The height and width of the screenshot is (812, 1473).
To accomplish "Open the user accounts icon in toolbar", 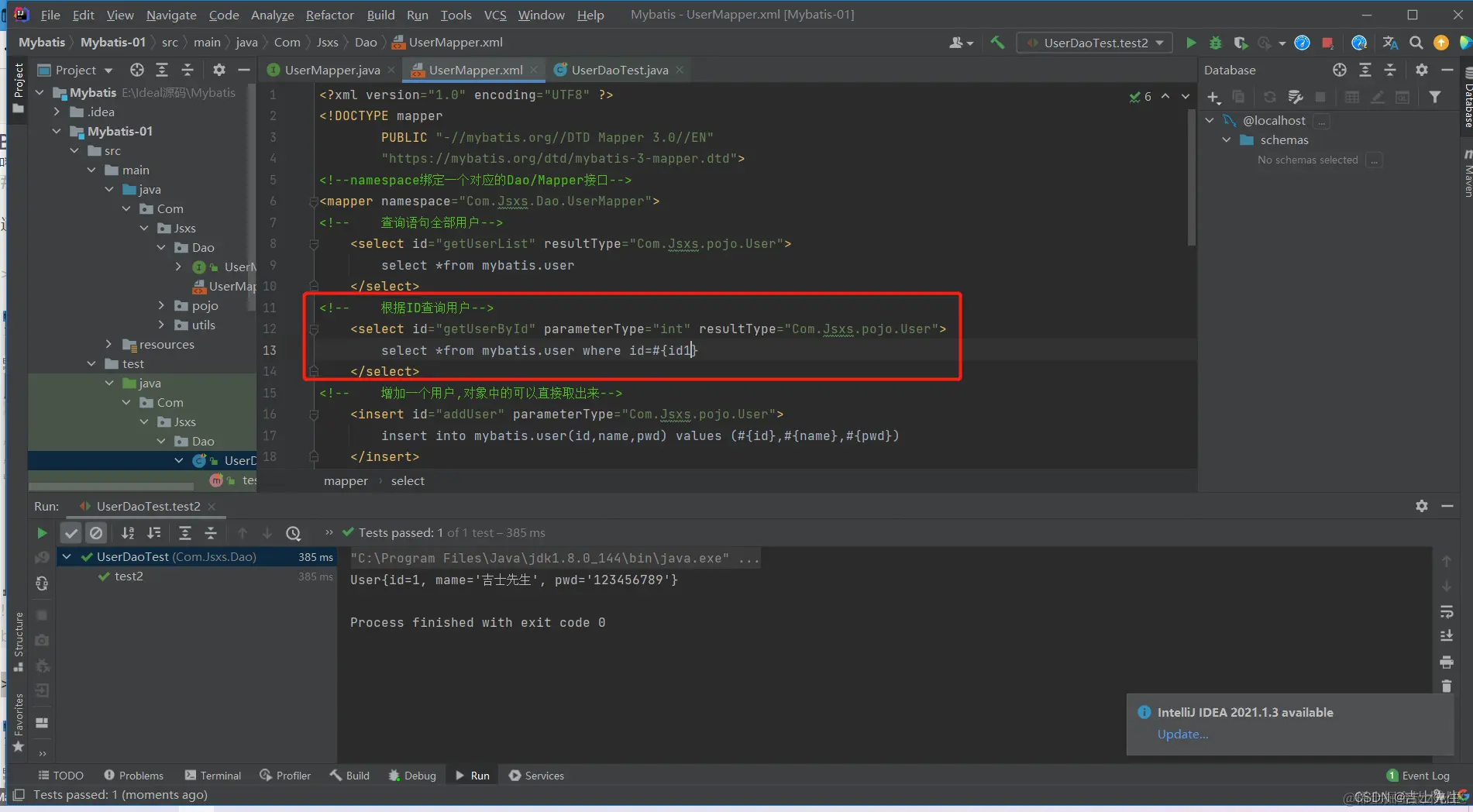I will 961,43.
